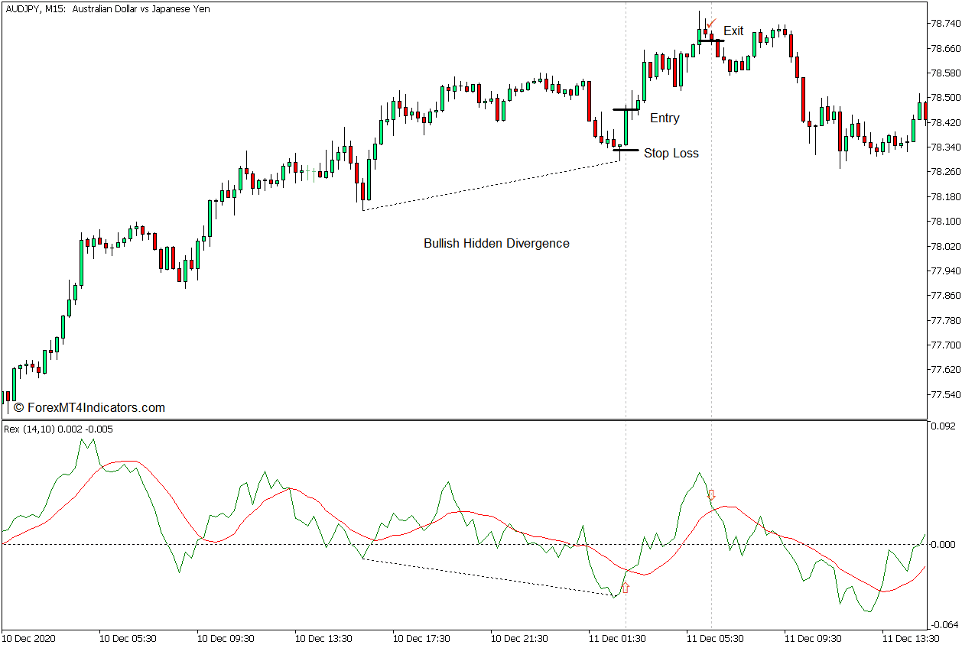Toggle the left vertical dashed session line
This screenshot has height=650, width=977.
(625, 300)
